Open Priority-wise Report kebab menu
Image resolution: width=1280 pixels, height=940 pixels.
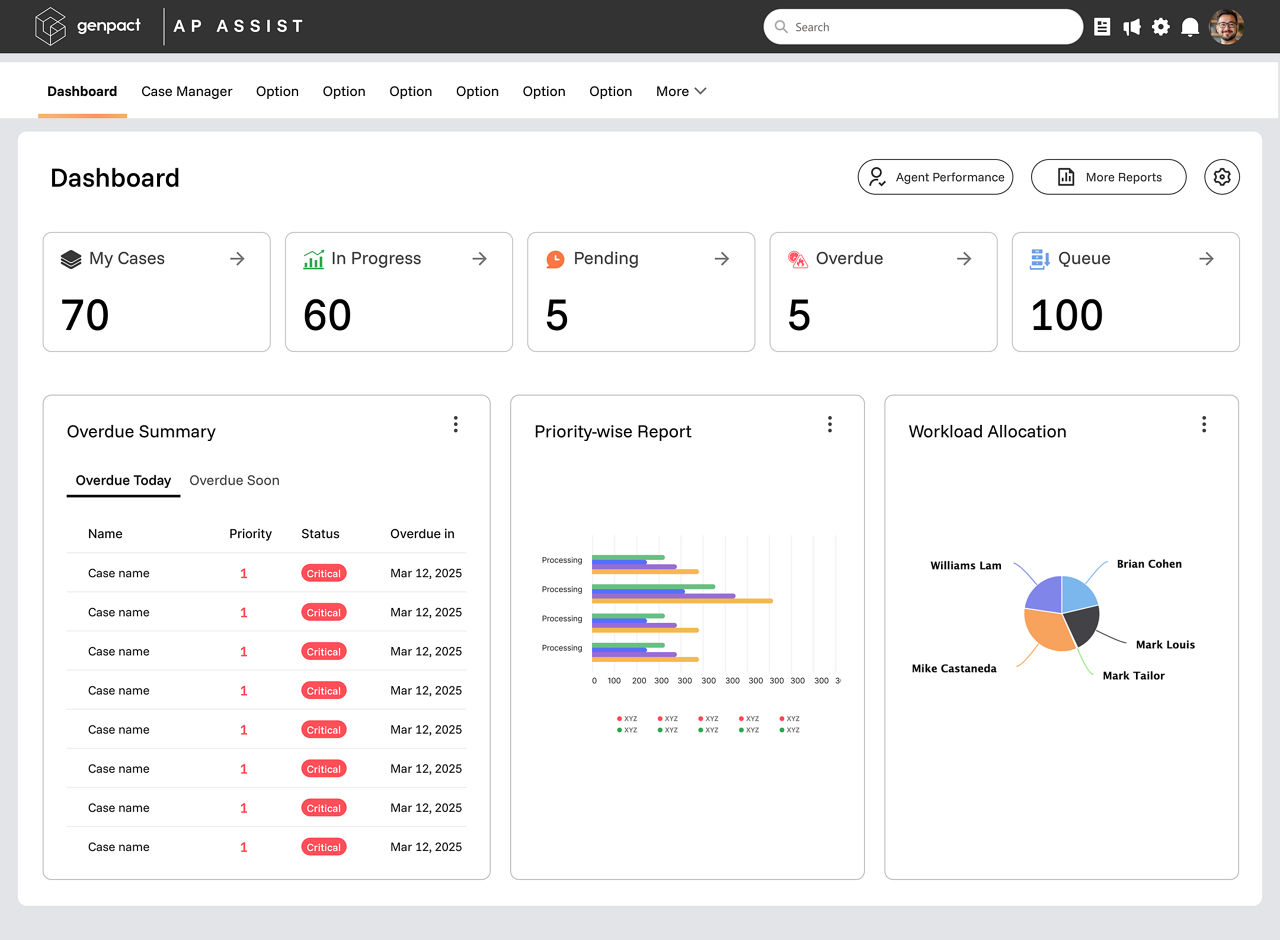click(x=829, y=424)
